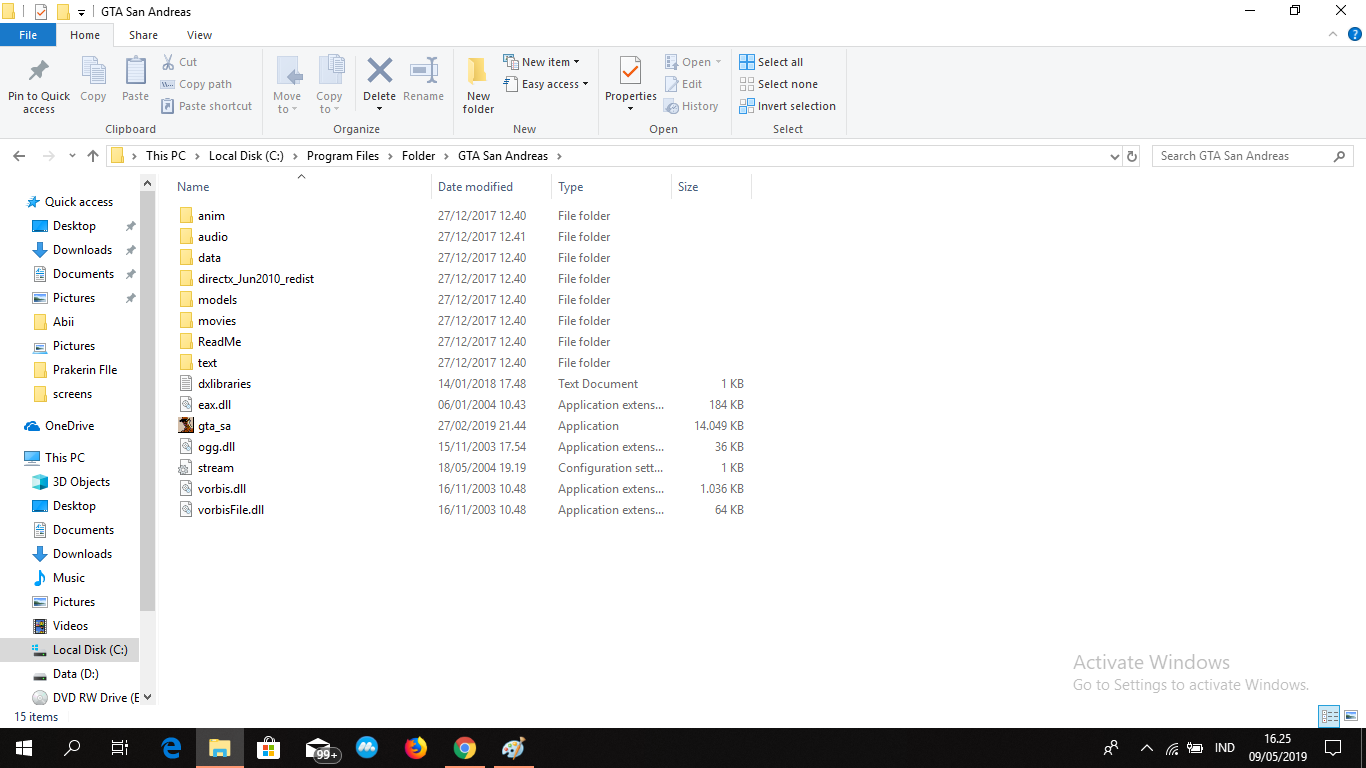Open the address bar history dropdown
This screenshot has height=768, width=1366.
pyautogui.click(x=1115, y=156)
